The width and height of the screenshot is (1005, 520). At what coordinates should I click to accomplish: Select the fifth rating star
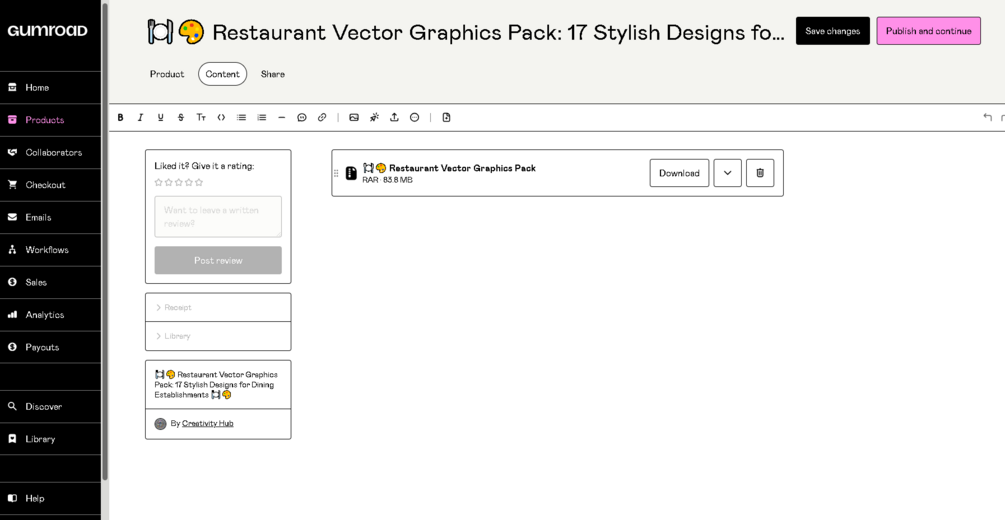pyautogui.click(x=199, y=182)
